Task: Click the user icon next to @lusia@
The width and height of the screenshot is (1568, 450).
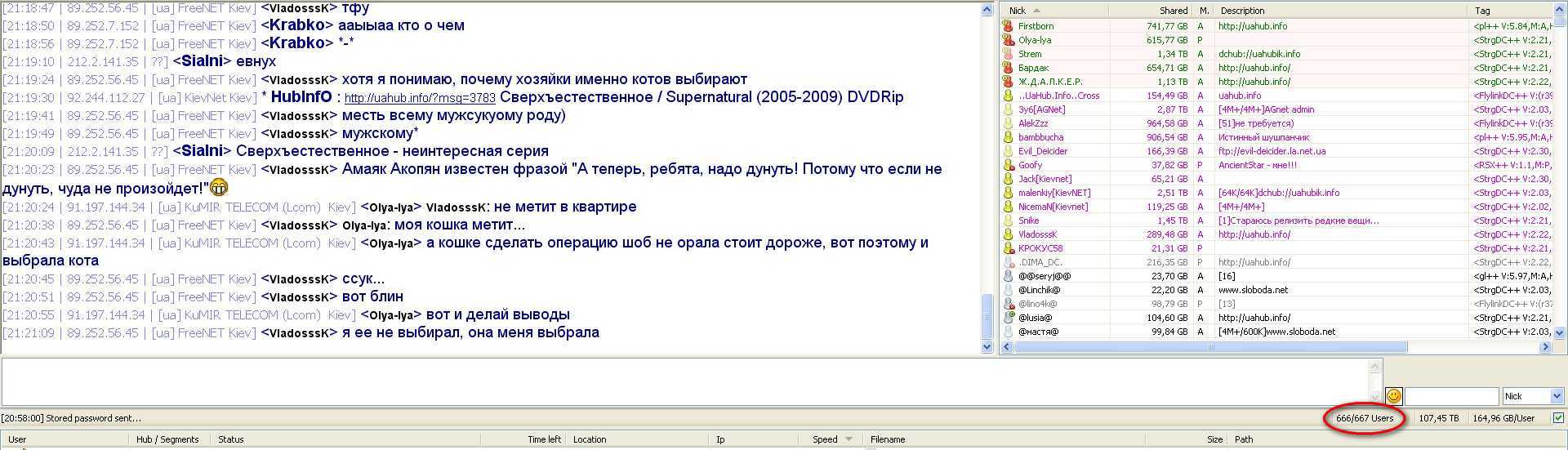Action: coord(1008,318)
